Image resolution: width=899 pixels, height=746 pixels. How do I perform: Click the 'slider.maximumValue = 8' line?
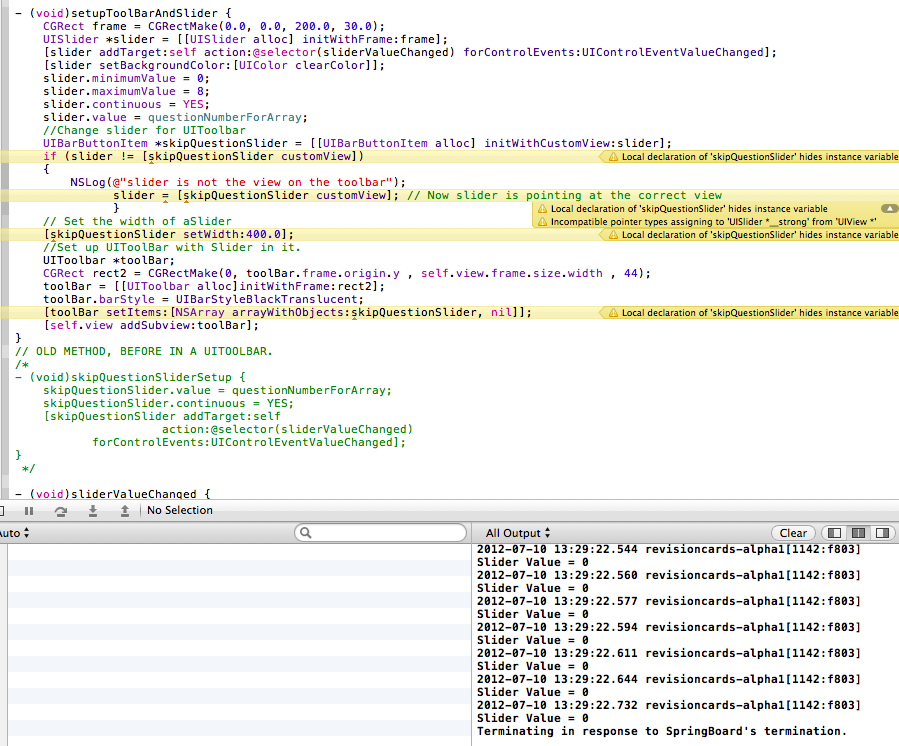(126, 92)
